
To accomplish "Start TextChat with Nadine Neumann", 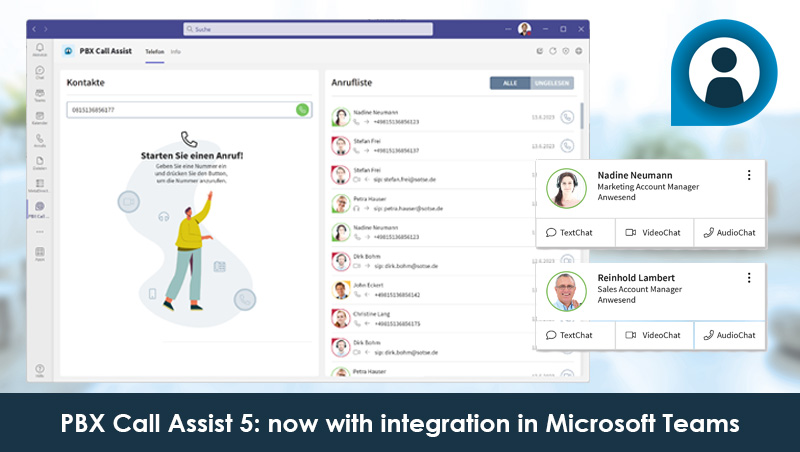I will 576,233.
